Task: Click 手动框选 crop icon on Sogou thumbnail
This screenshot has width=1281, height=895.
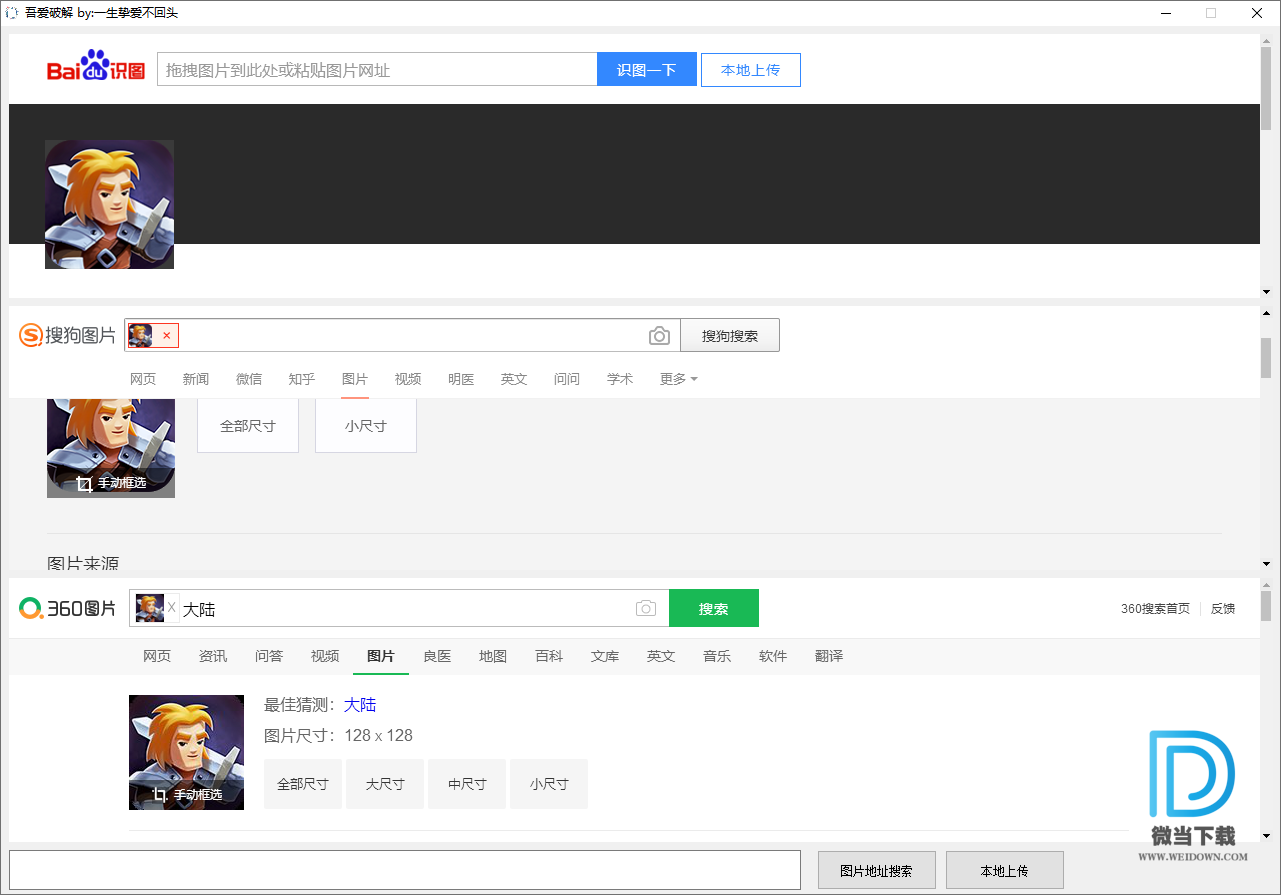Action: 85,484
